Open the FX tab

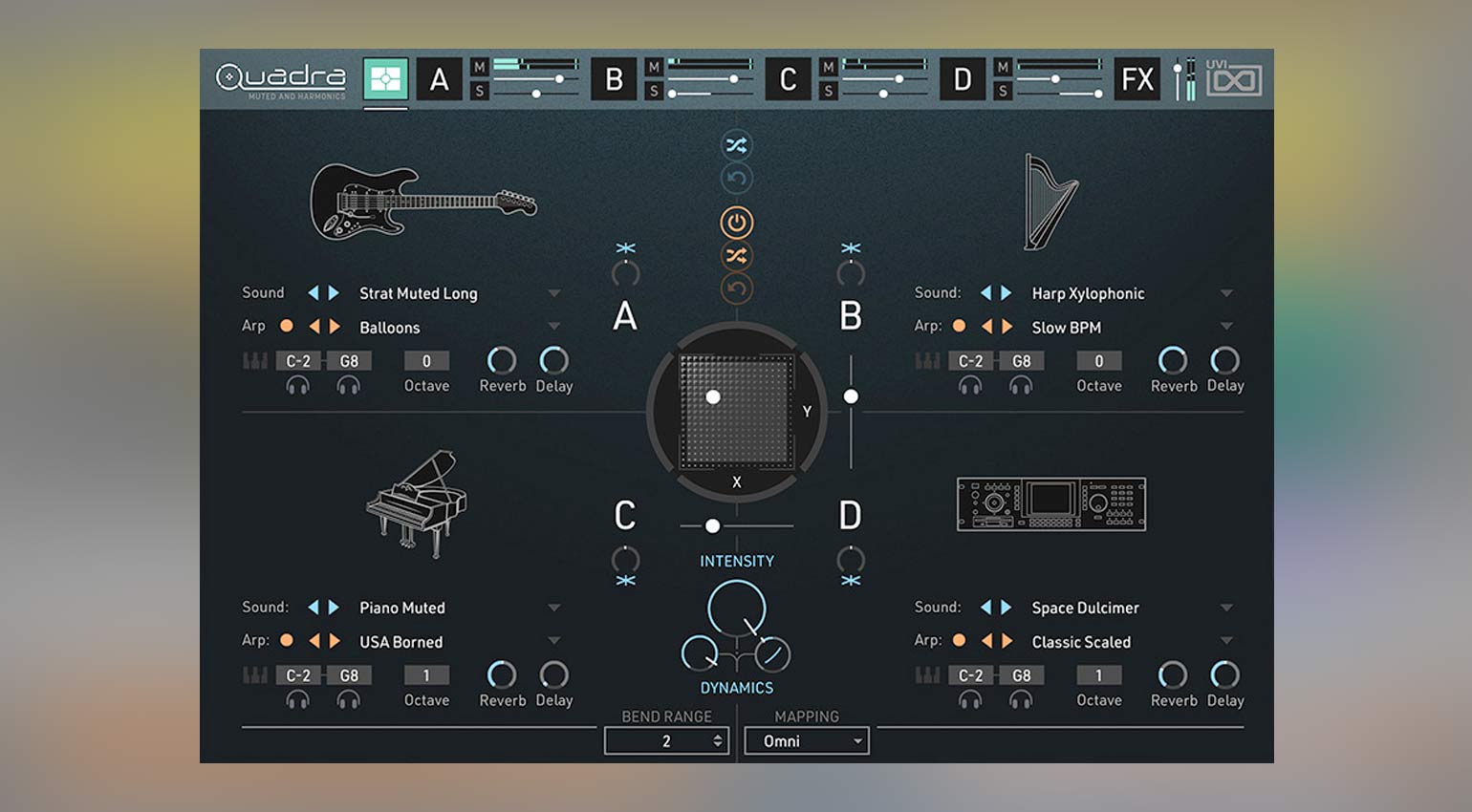[x=1136, y=79]
